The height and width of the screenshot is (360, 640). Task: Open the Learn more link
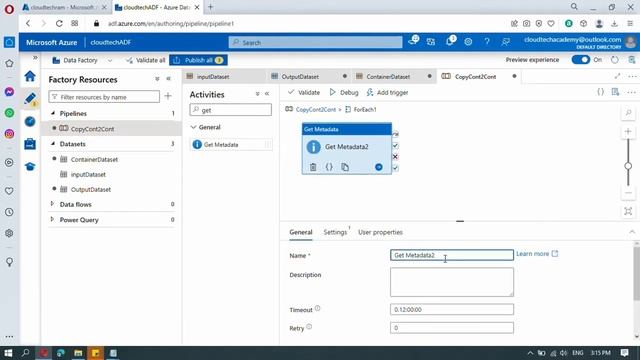(x=537, y=254)
